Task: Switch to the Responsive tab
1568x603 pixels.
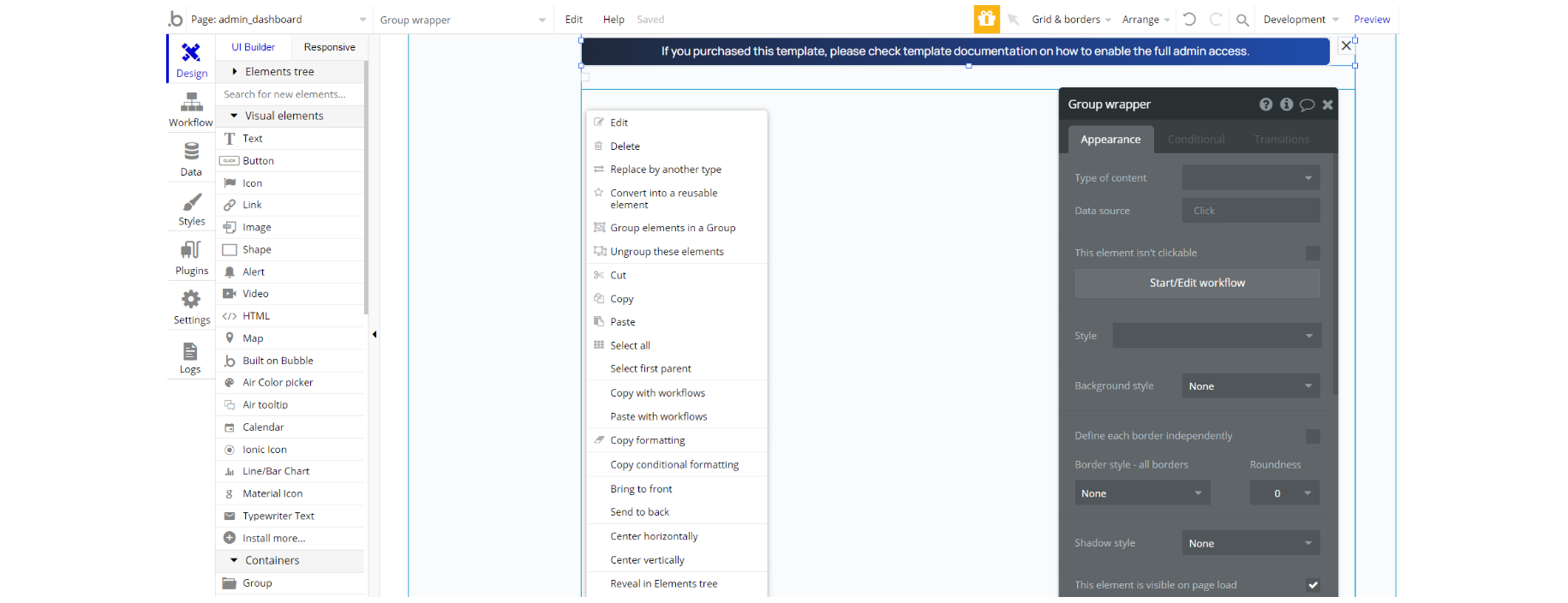Action: 330,47
